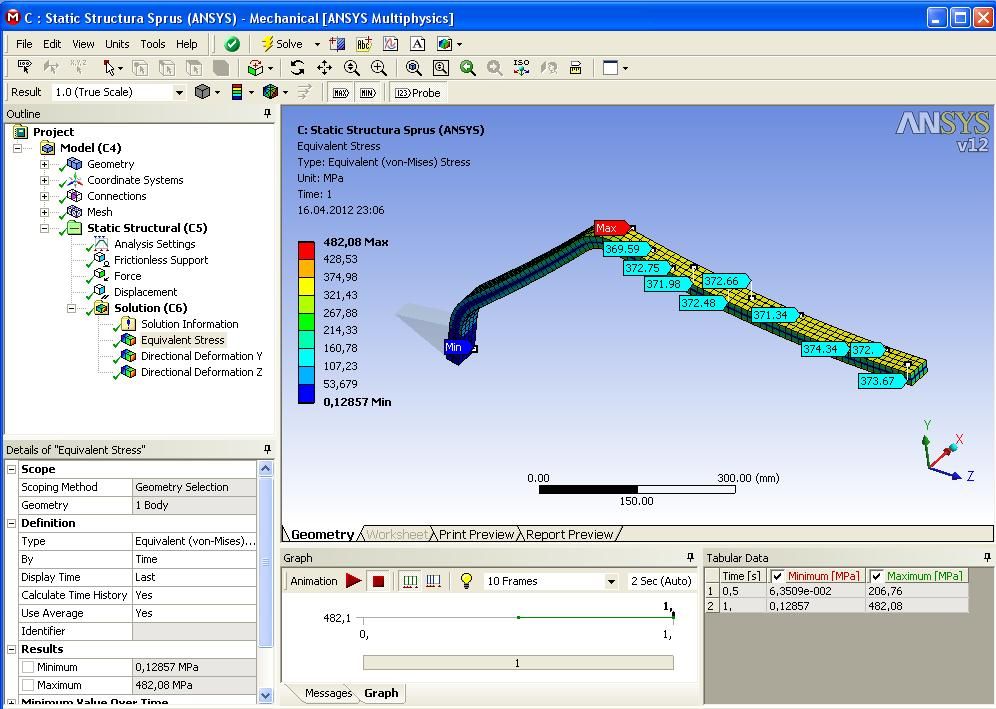This screenshot has width=996, height=709.
Task: Collapse the Scope details section
Action: (11, 469)
